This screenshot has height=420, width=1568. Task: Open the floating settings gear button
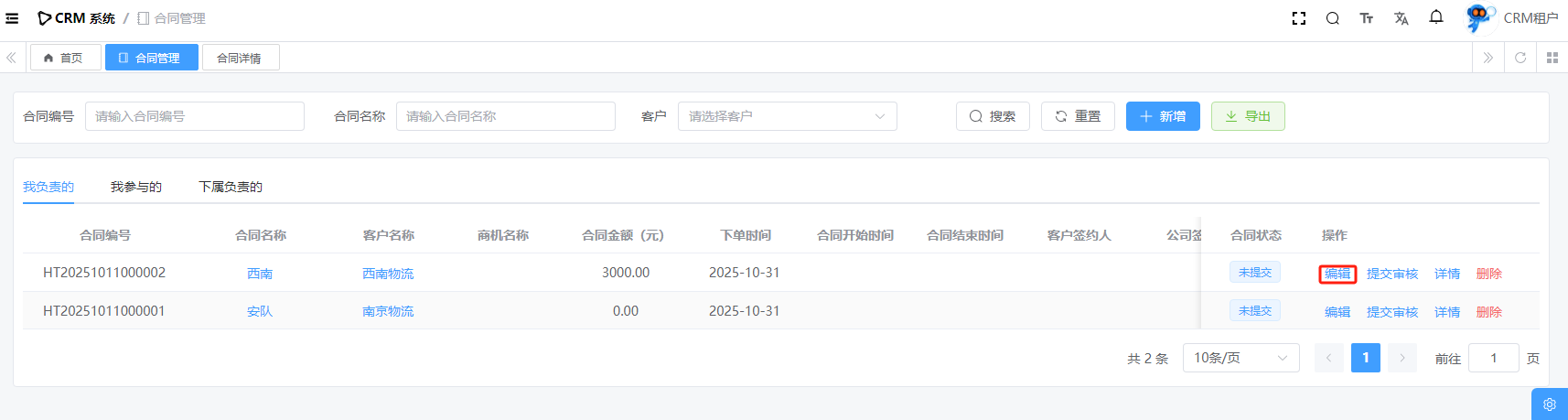(1549, 404)
